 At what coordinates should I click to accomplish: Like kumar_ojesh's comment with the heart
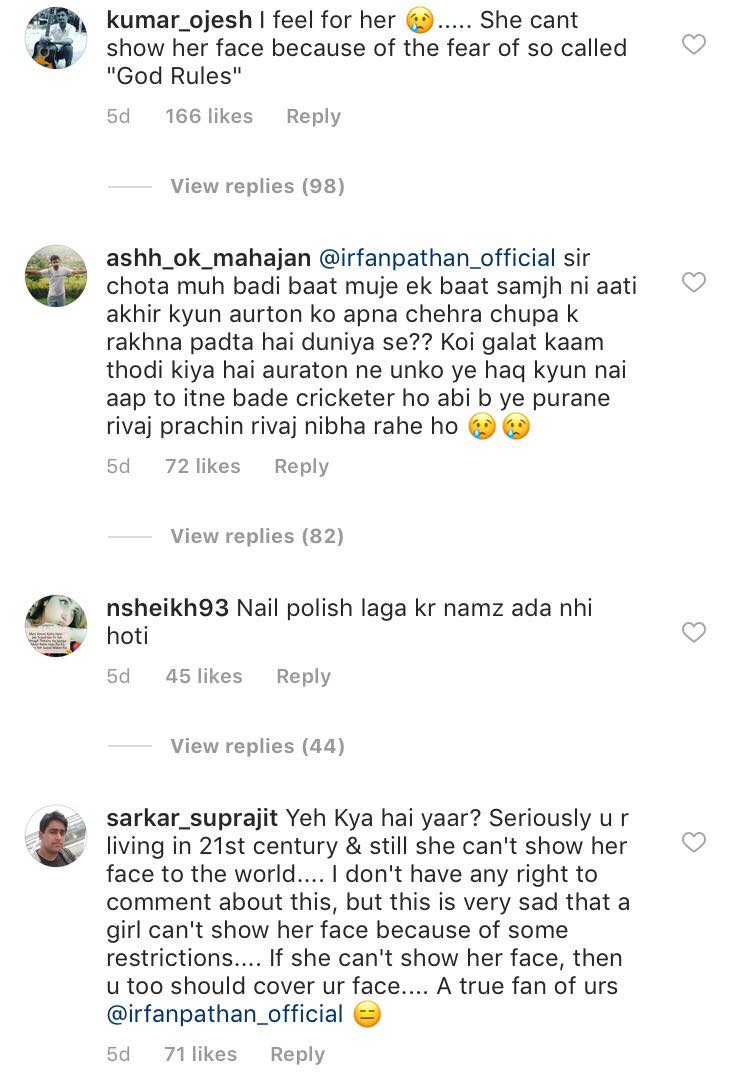693,44
